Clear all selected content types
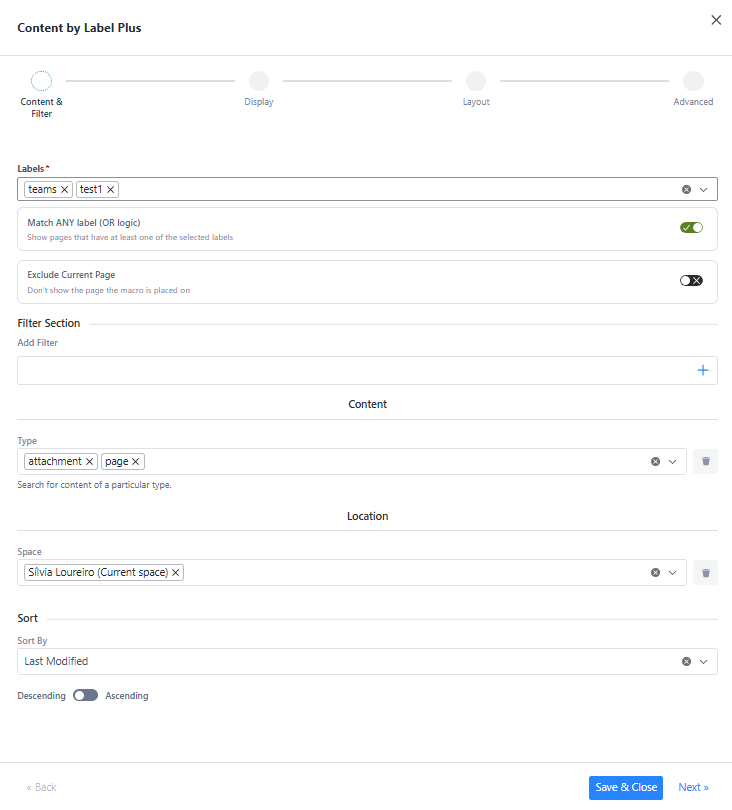The height and width of the screenshot is (810, 732). coord(655,461)
